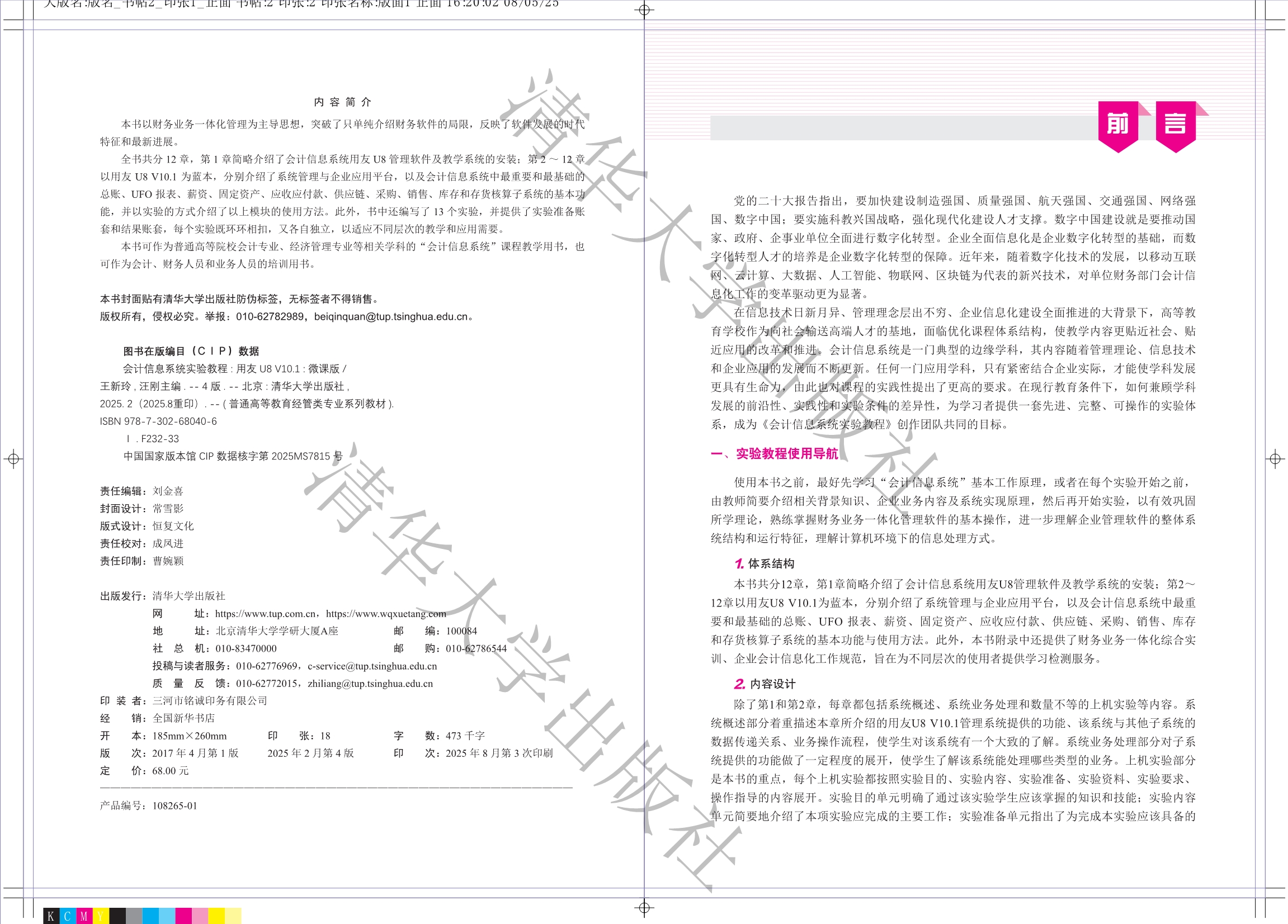Image resolution: width=1288 pixels, height=924 pixels.
Task: Click the black K color swatch
Action: 51,916
